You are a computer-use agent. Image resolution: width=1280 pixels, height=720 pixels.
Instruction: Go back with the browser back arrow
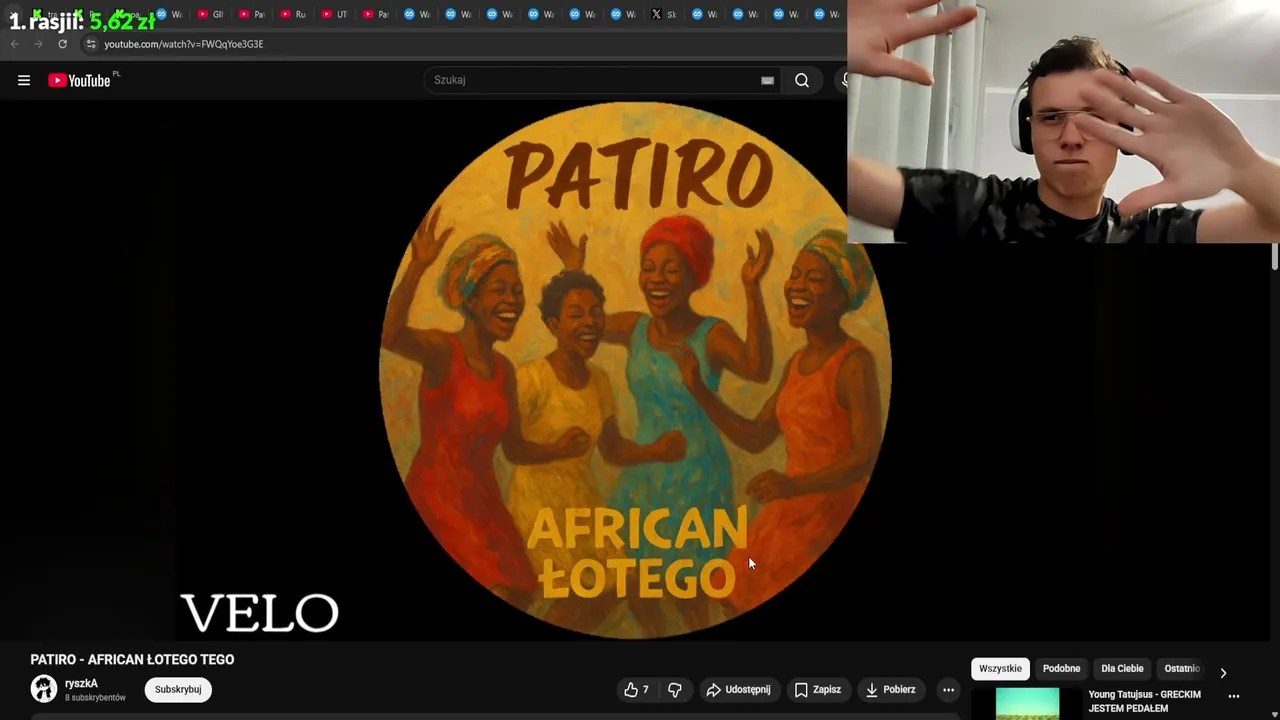coord(15,44)
